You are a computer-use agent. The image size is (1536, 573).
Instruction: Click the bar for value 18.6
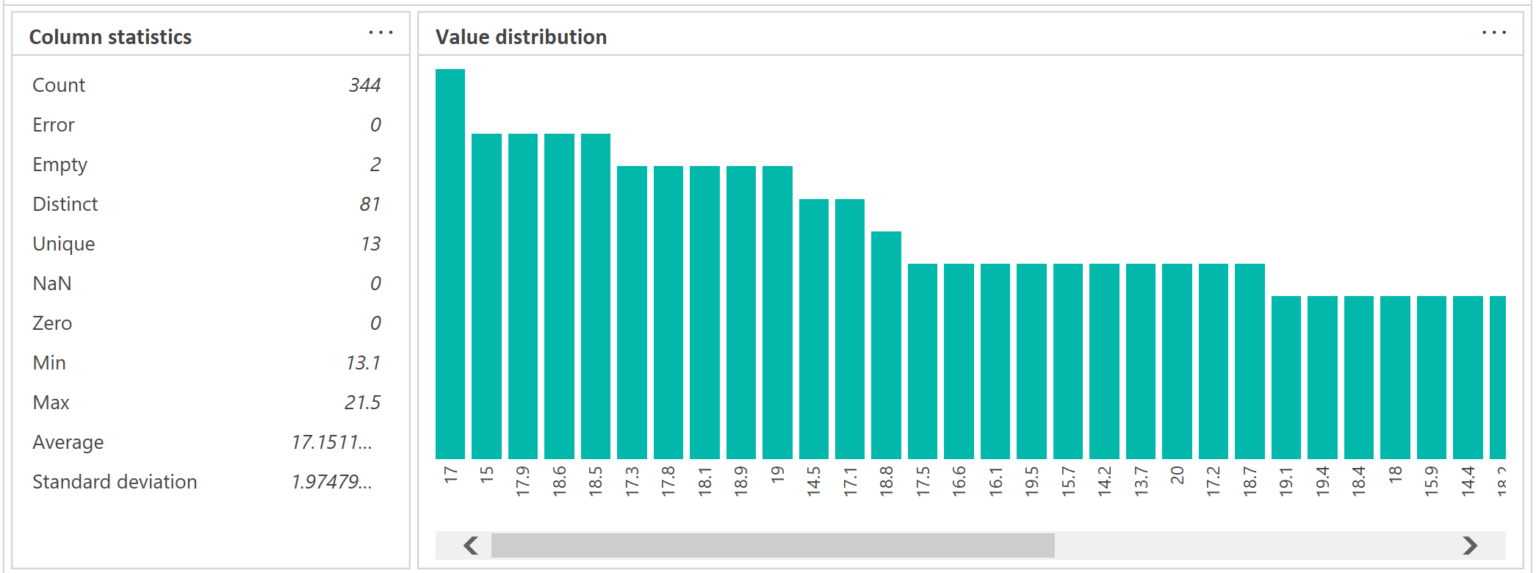559,296
